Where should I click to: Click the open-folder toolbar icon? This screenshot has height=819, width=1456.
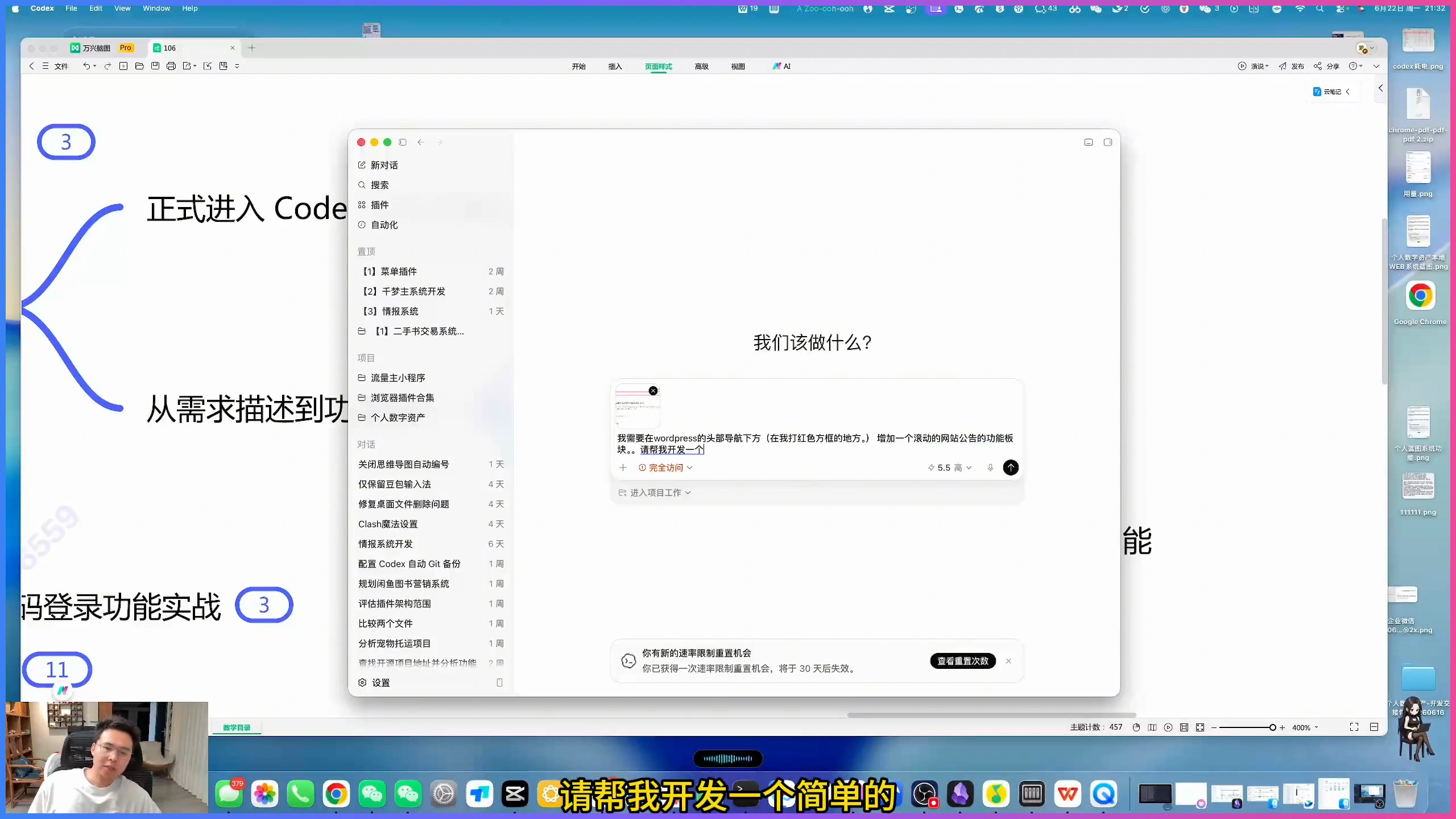click(139, 66)
